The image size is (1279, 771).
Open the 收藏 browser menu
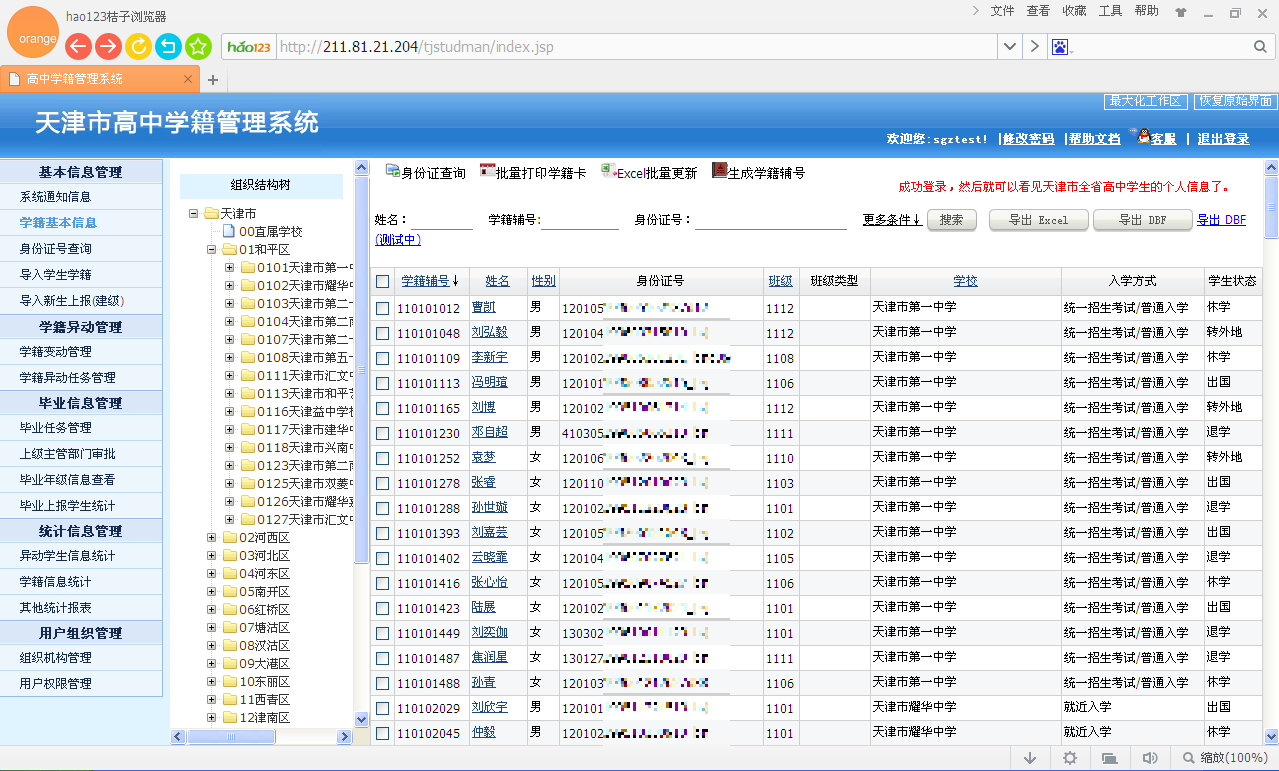[x=1074, y=11]
